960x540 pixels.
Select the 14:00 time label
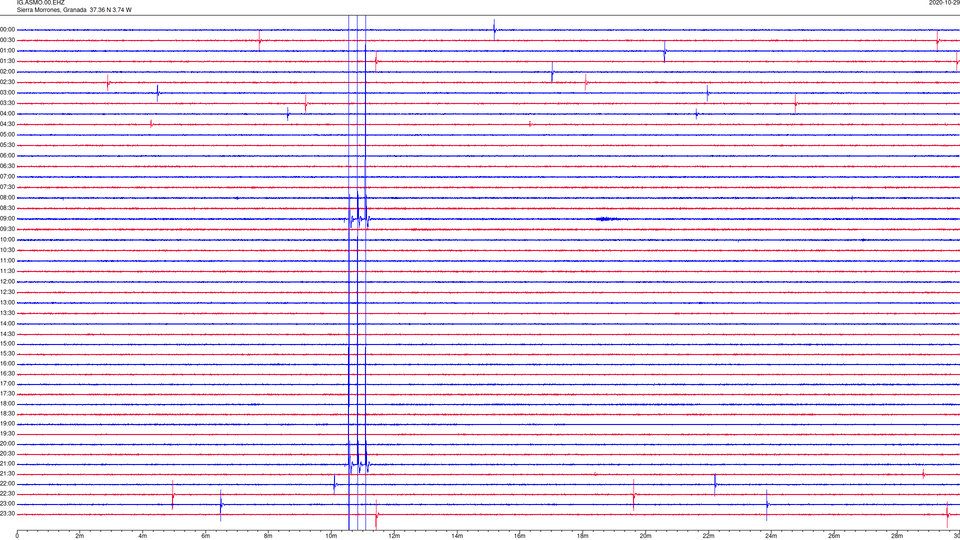[x=7, y=323]
